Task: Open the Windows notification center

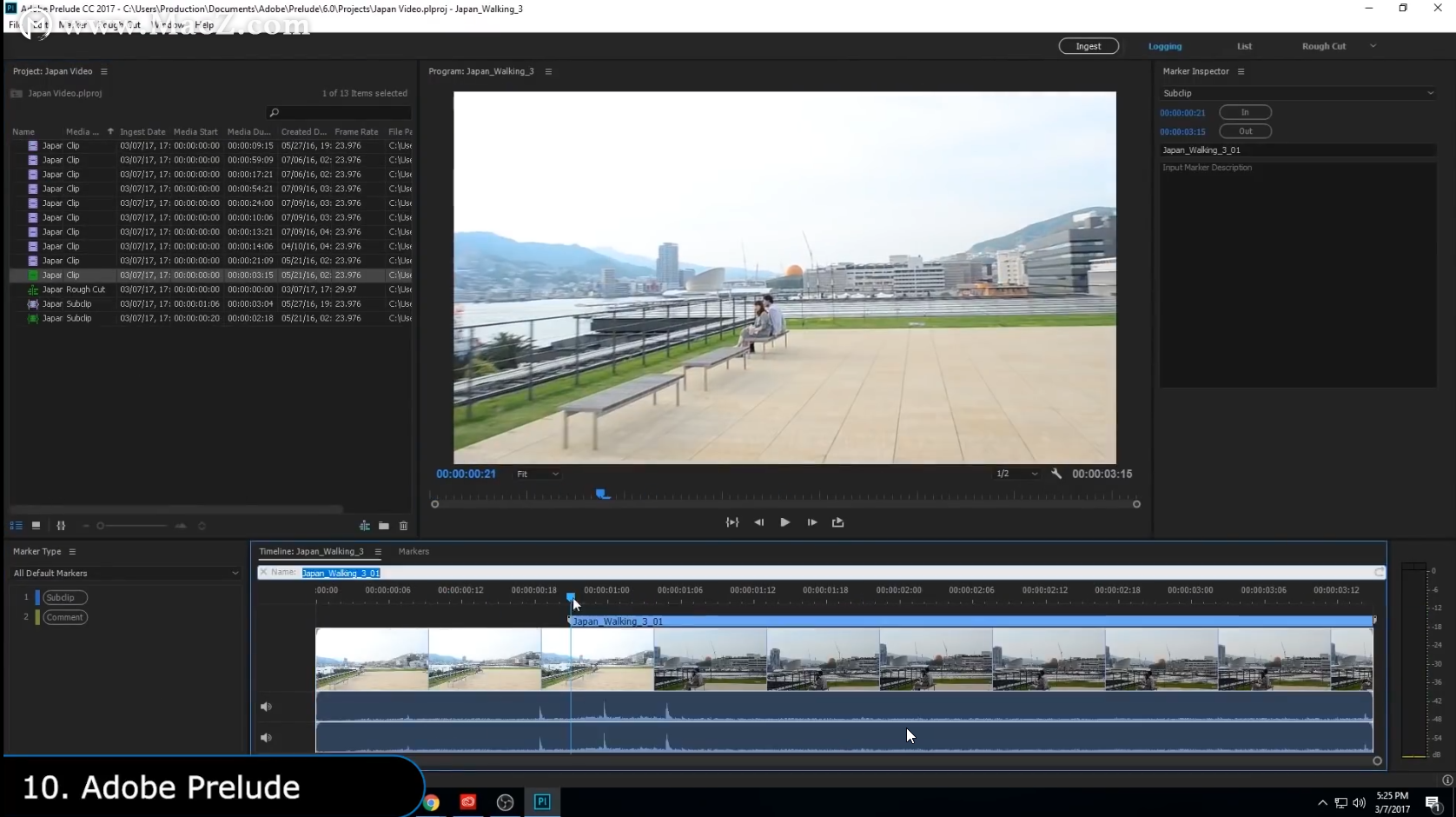Action: point(1433,802)
